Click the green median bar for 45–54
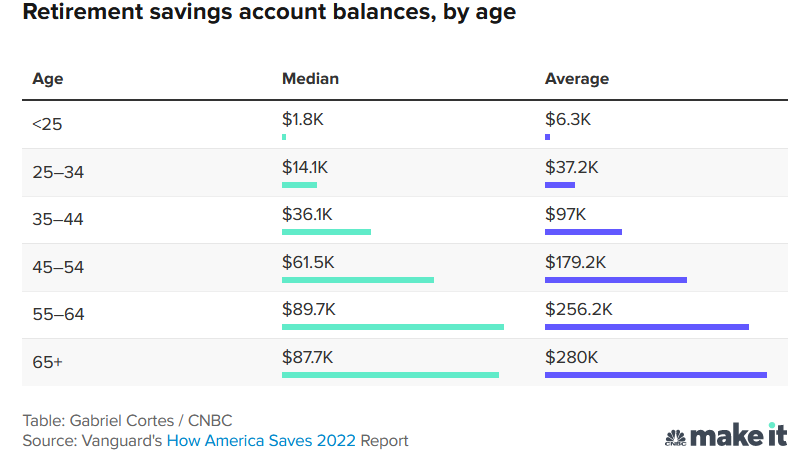 tap(357, 280)
